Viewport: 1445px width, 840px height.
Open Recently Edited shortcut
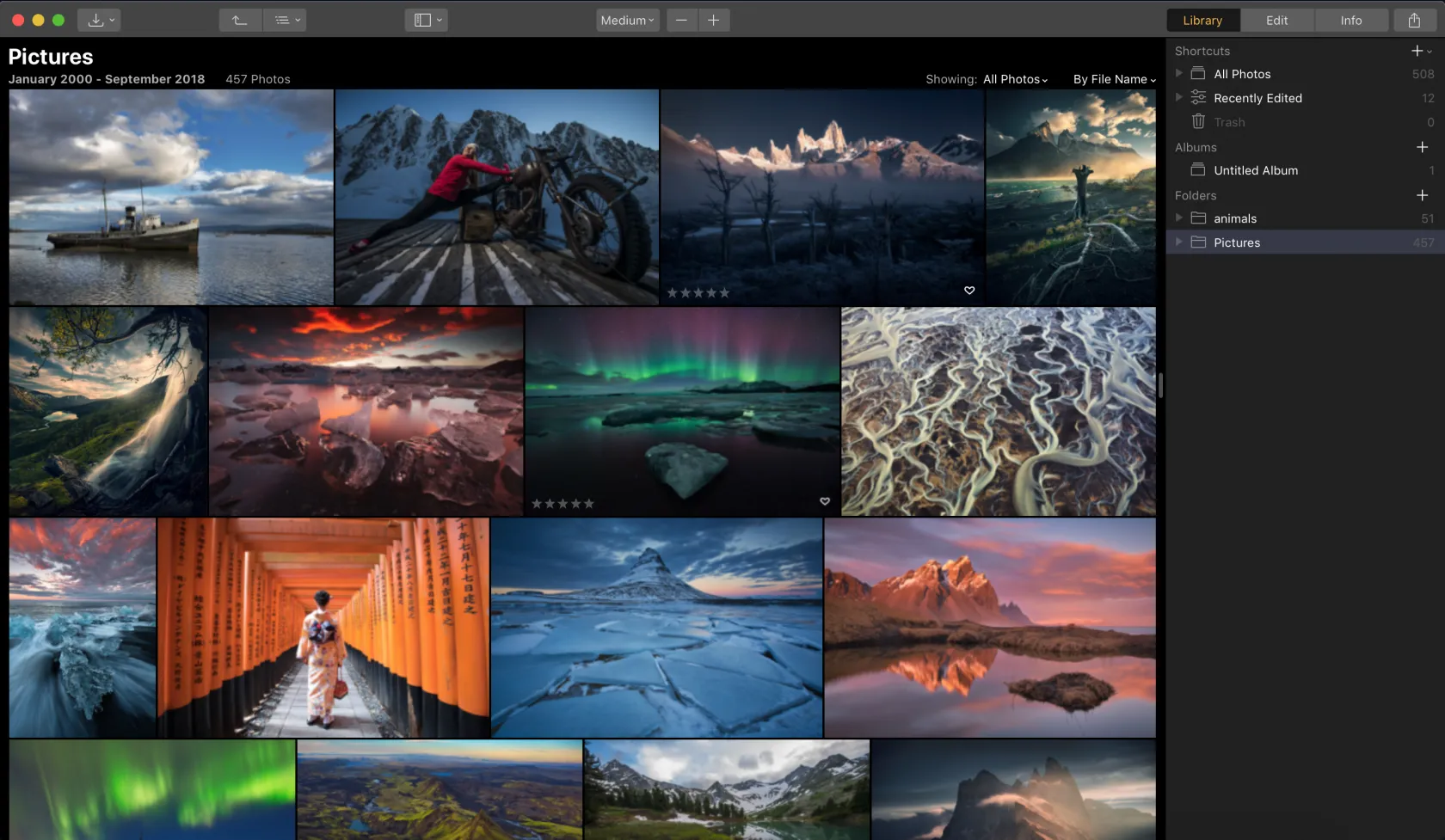(x=1257, y=98)
